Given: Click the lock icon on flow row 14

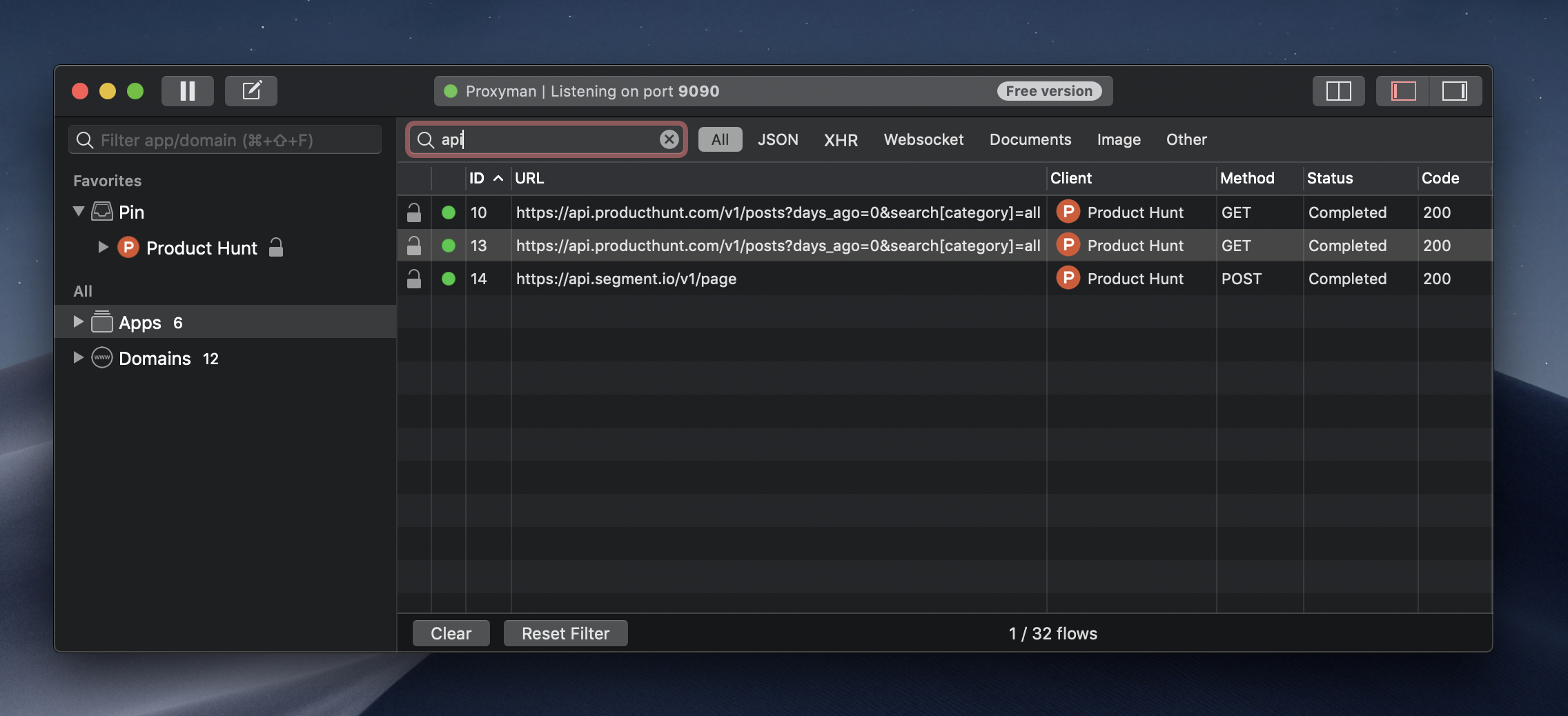Looking at the screenshot, I should coord(414,279).
